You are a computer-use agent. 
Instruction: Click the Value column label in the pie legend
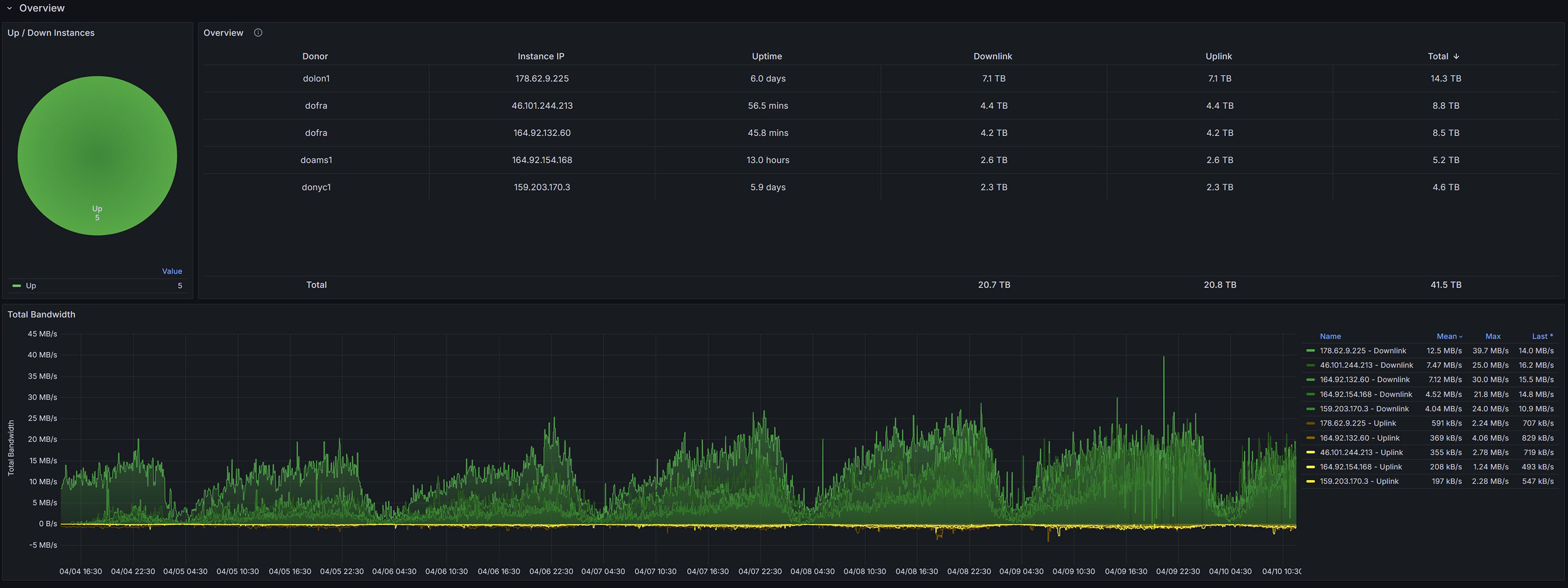click(172, 271)
